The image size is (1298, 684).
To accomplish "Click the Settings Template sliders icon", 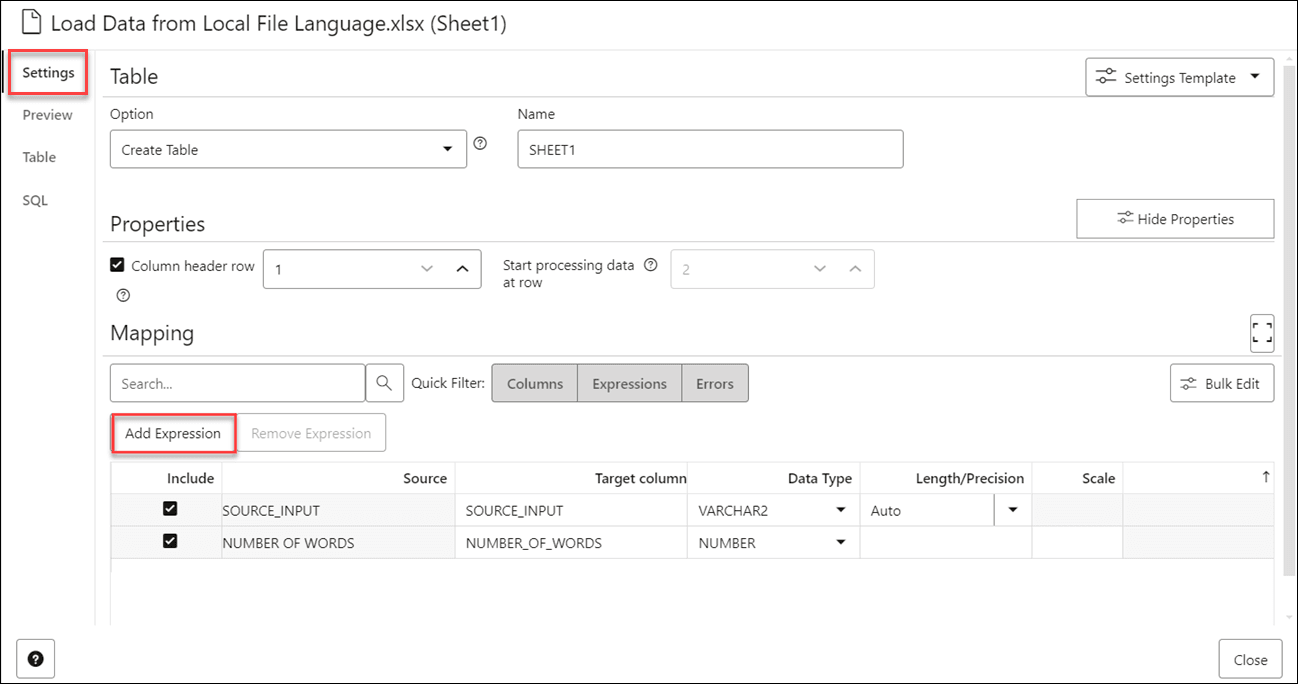I will [x=1105, y=76].
